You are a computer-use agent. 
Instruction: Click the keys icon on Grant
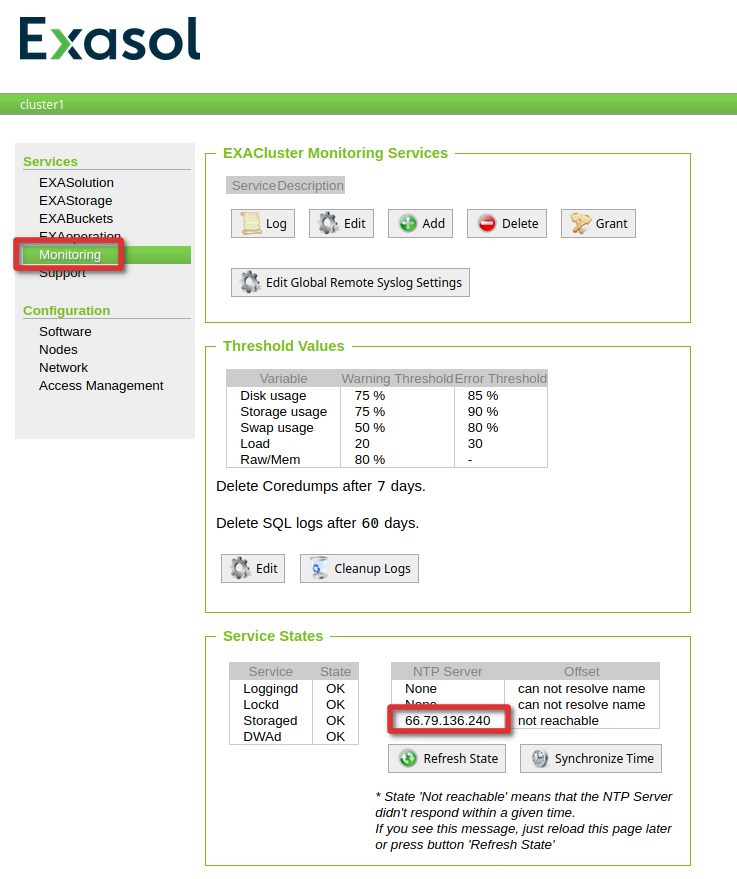(581, 223)
